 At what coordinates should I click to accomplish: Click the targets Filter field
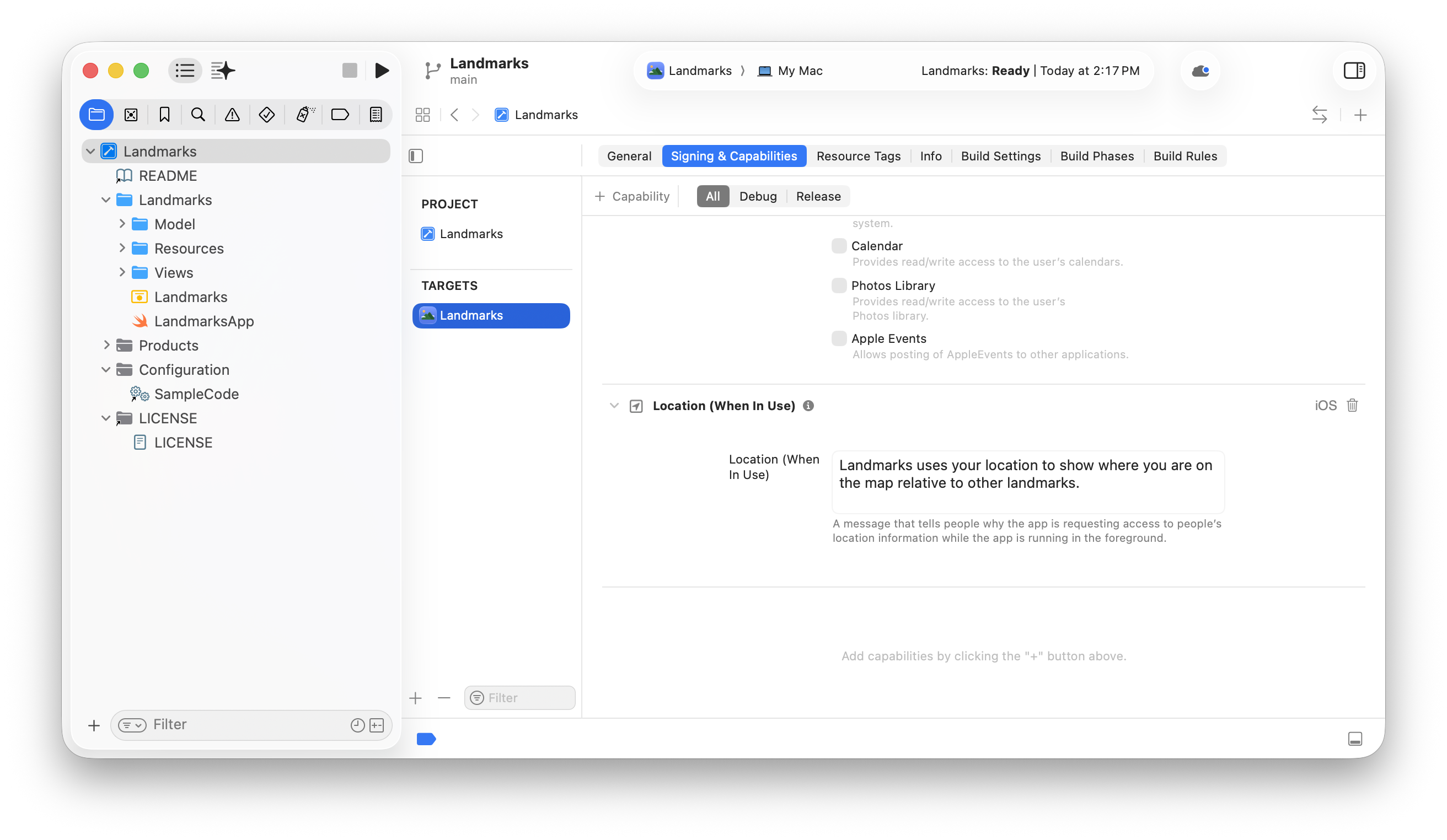point(519,698)
